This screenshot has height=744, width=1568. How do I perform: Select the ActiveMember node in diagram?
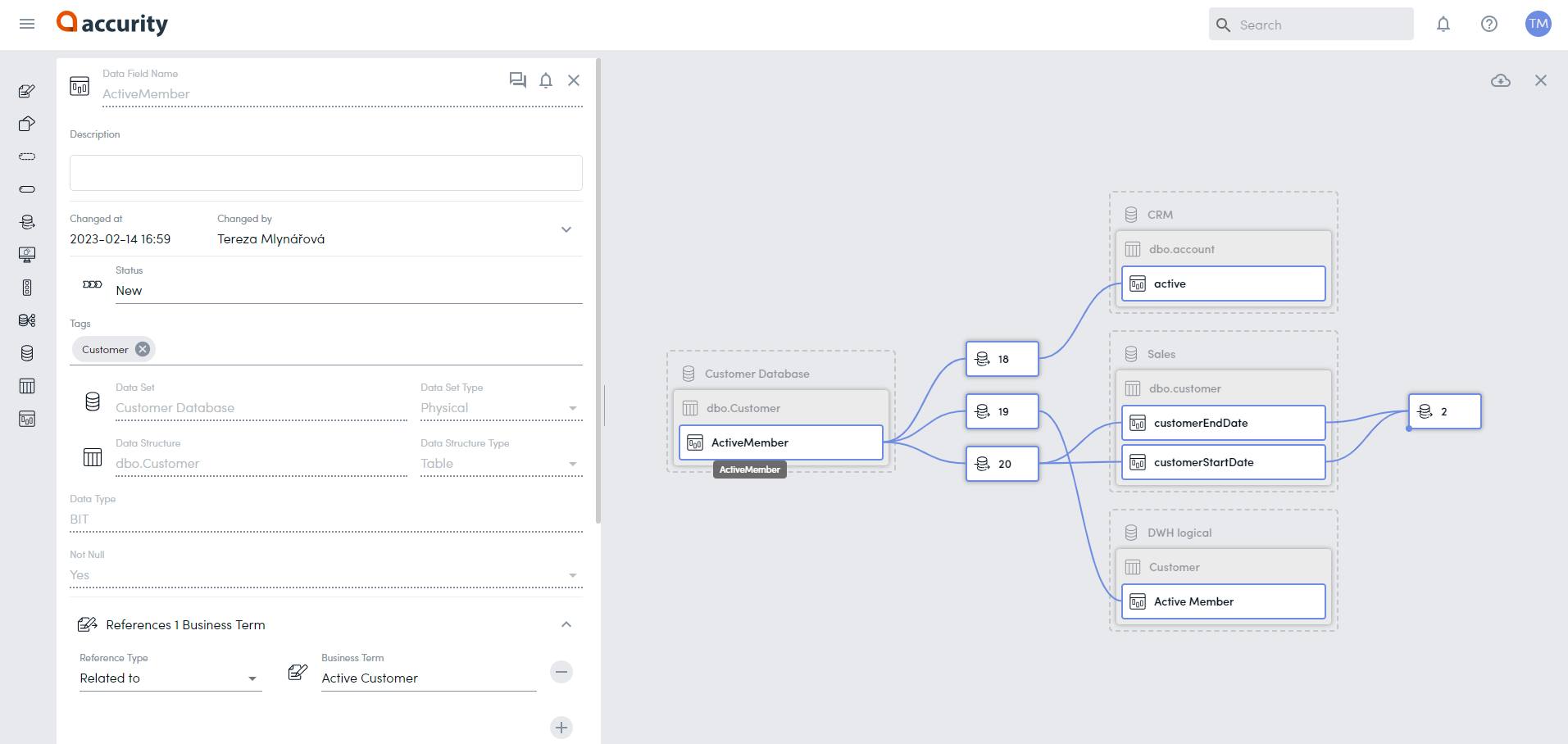(781, 442)
